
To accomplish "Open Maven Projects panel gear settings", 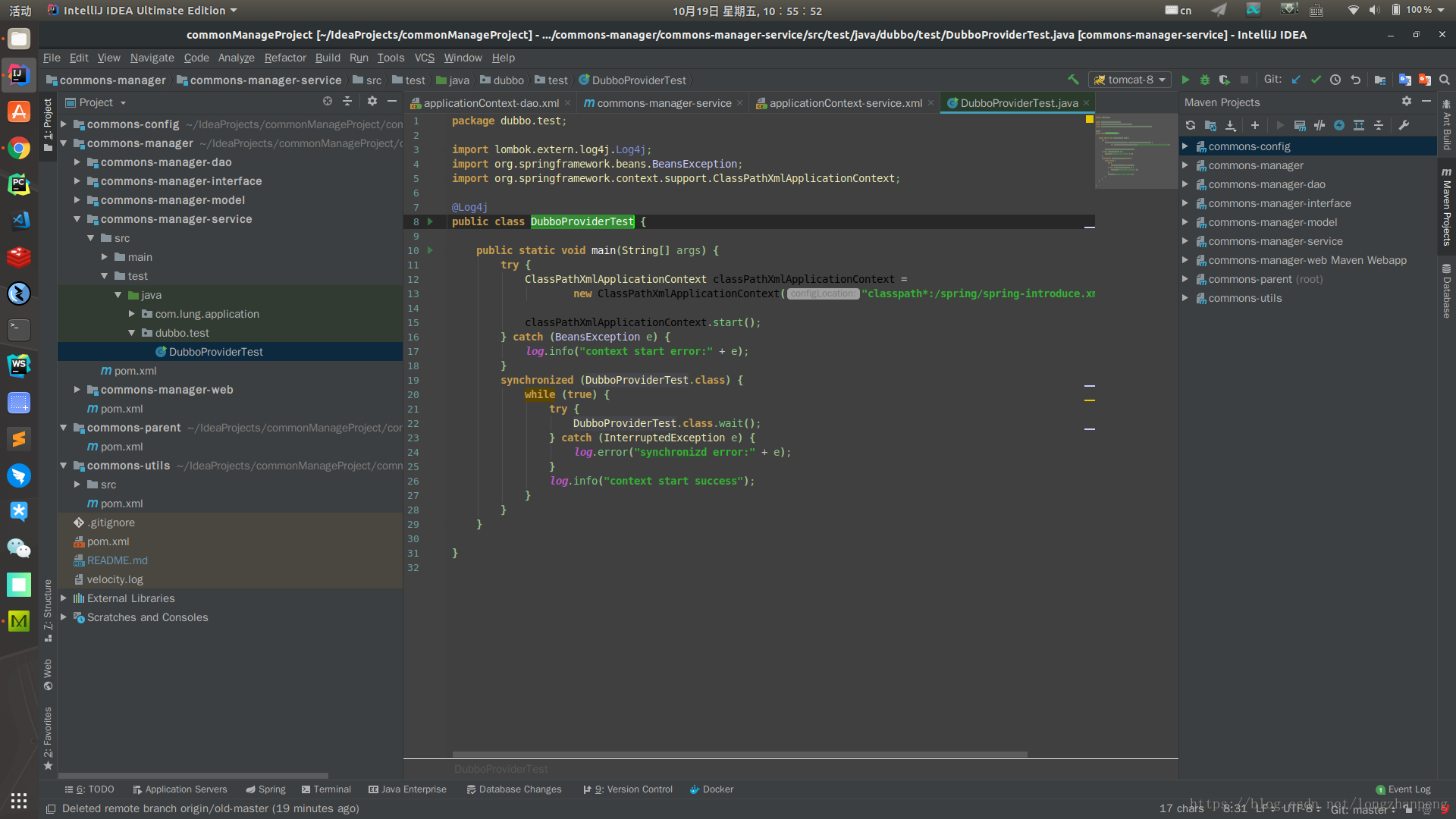I will (x=1407, y=102).
